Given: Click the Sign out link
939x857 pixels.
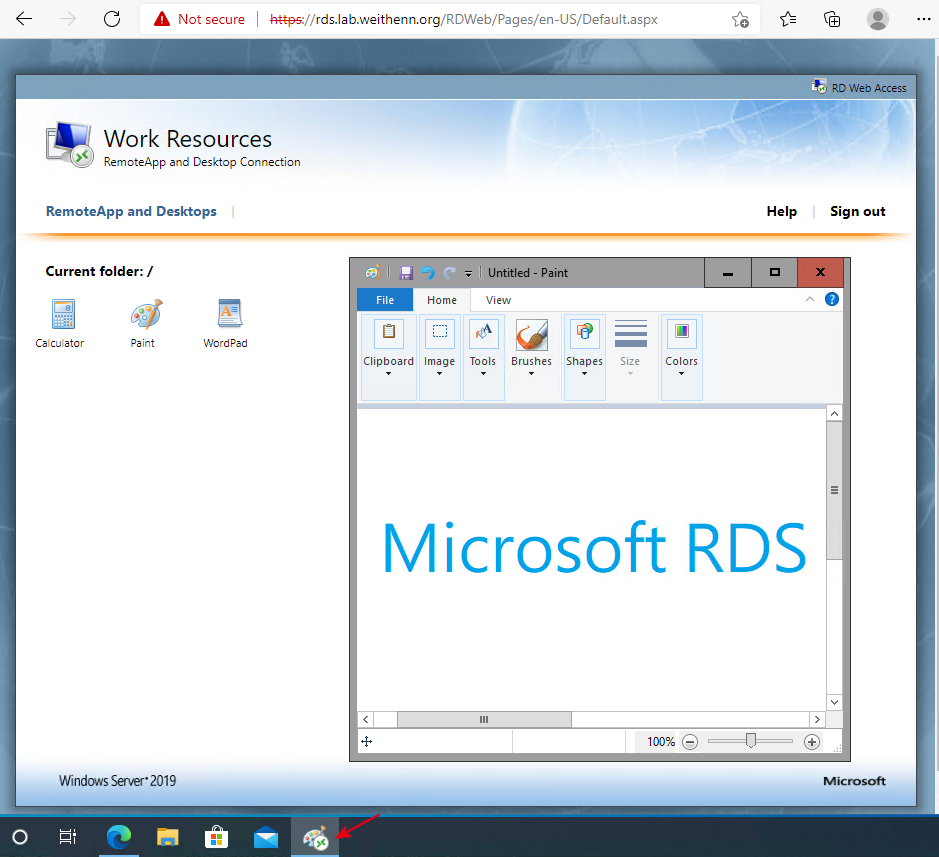Looking at the screenshot, I should pos(858,211).
